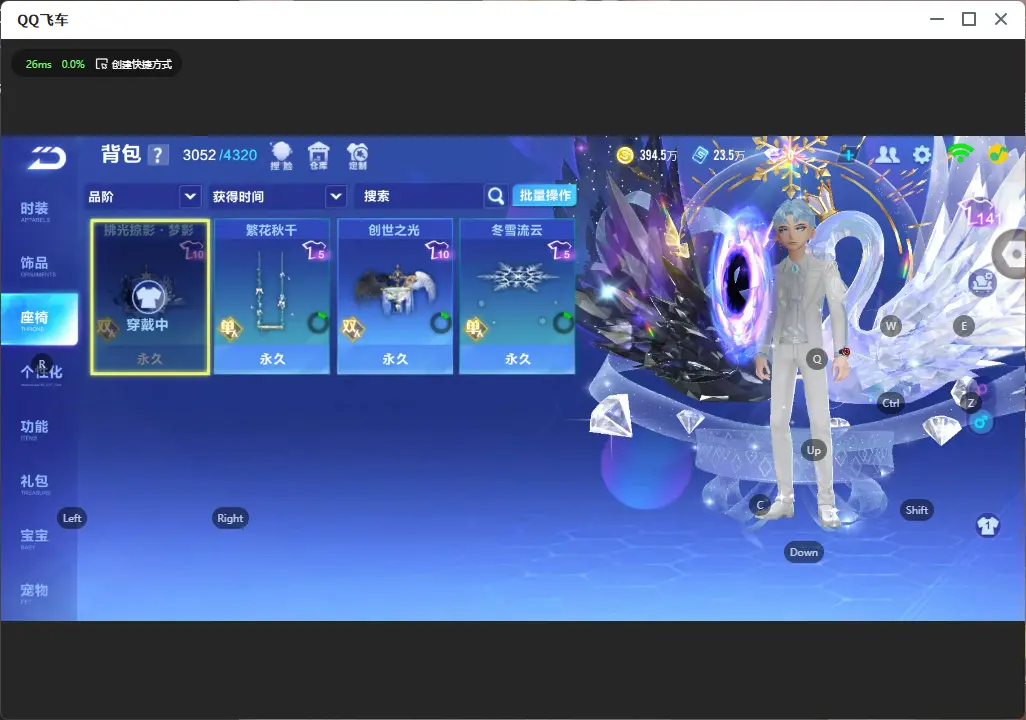Click the 26ms latency readout

pos(39,64)
